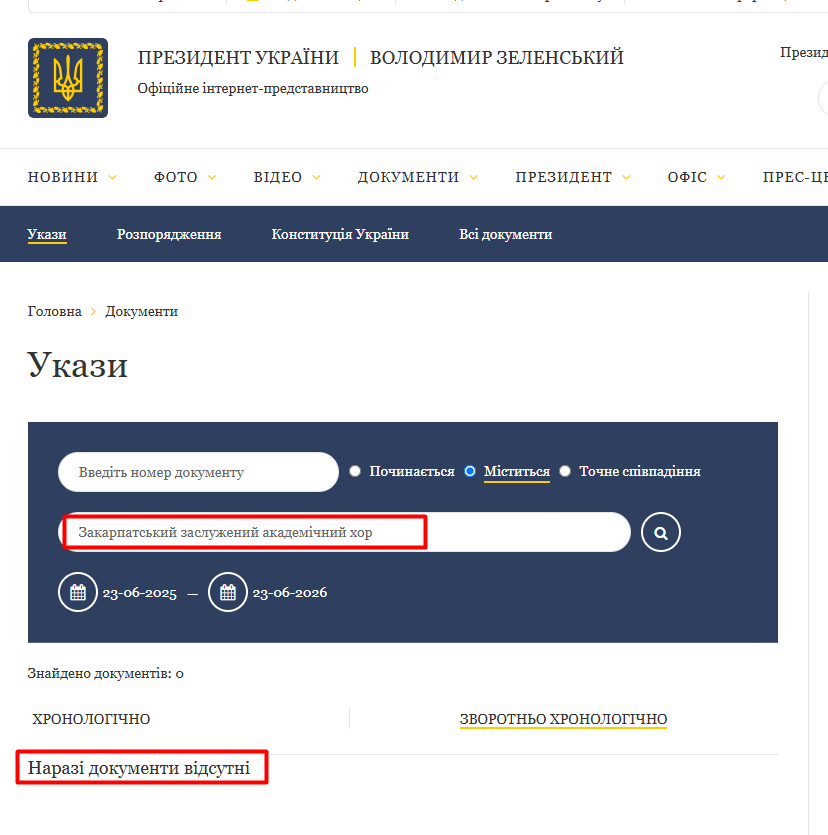Viewport: 828px width, 835px height.
Task: Click the magnifier search button
Action: point(660,532)
